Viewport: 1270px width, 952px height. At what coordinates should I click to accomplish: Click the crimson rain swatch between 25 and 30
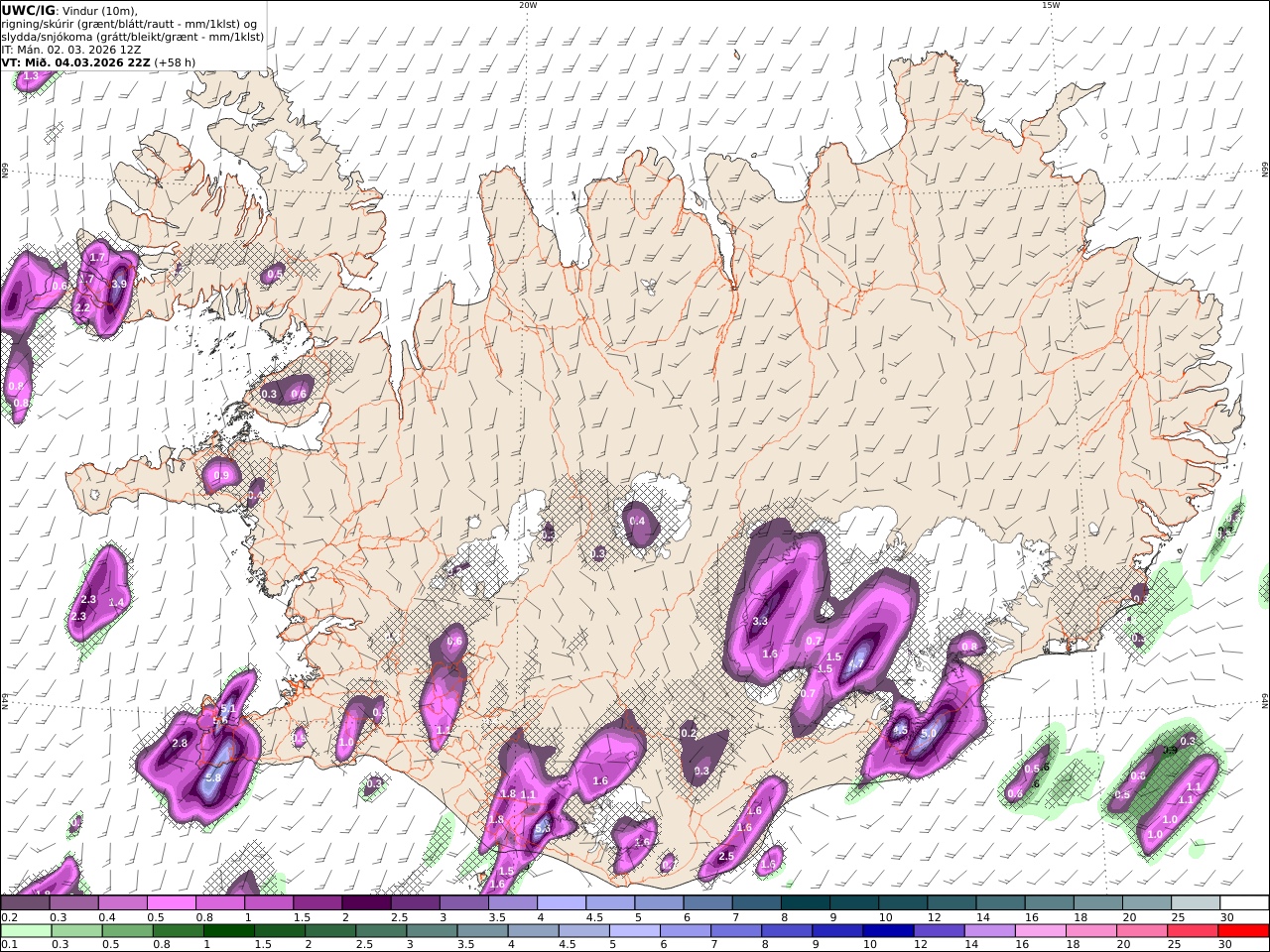tap(1192, 930)
